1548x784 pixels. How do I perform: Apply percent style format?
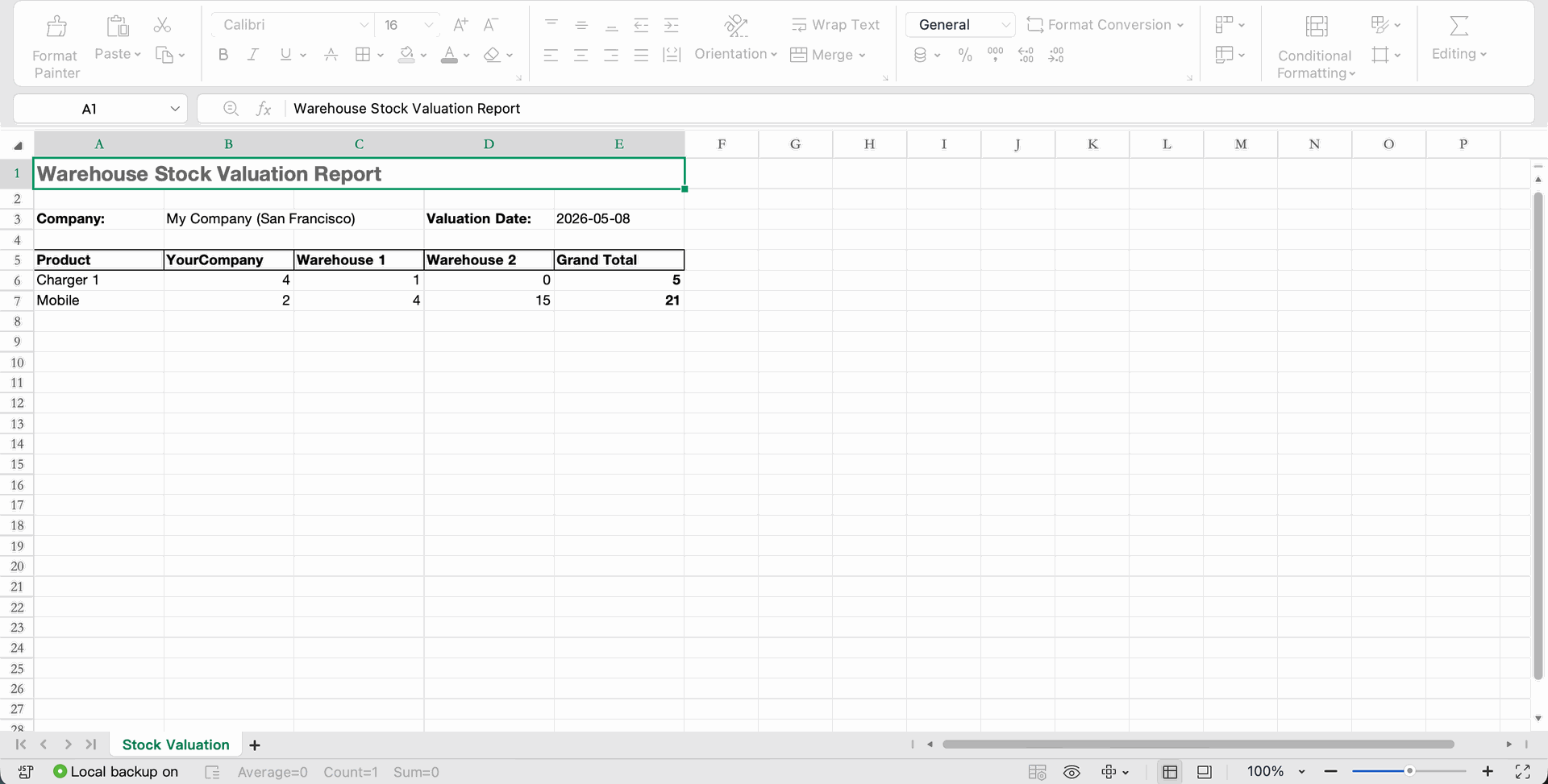[x=964, y=55]
